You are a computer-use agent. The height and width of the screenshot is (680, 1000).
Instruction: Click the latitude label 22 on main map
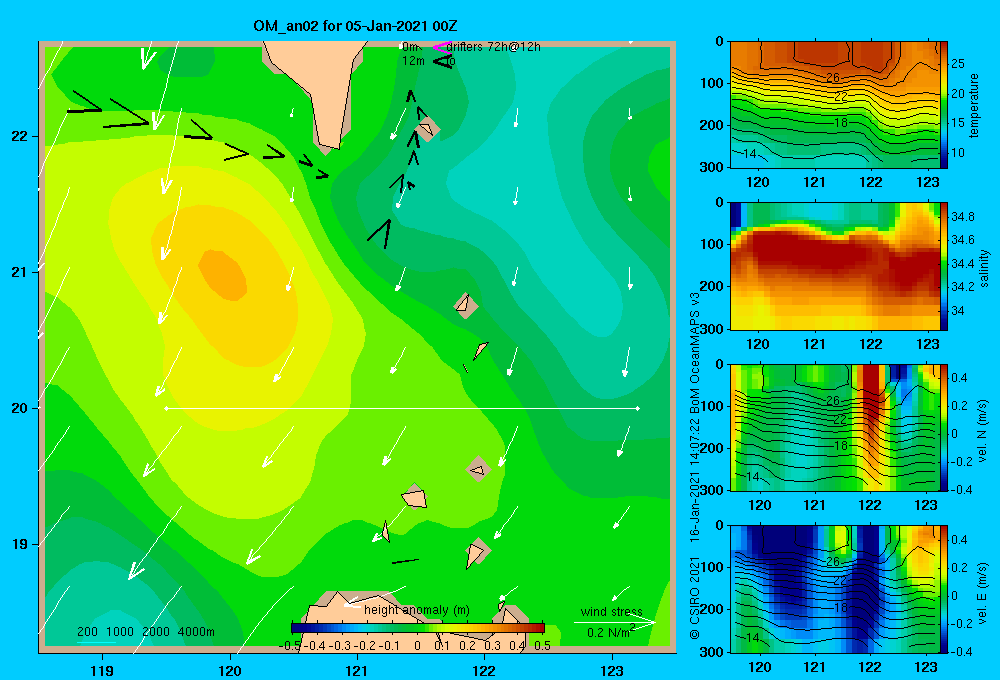tap(19, 137)
